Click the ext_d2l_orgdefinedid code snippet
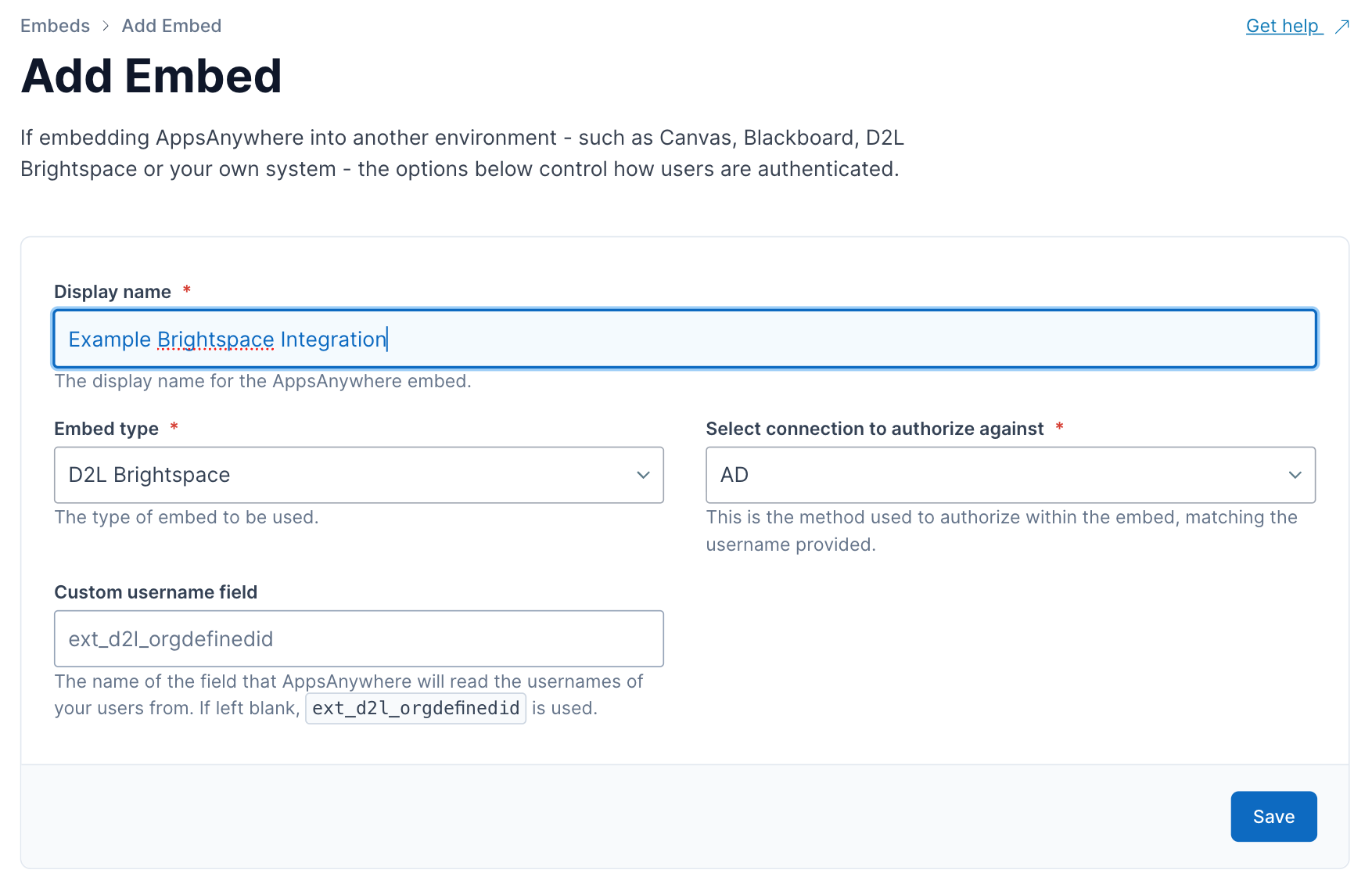1372x895 pixels. point(415,708)
